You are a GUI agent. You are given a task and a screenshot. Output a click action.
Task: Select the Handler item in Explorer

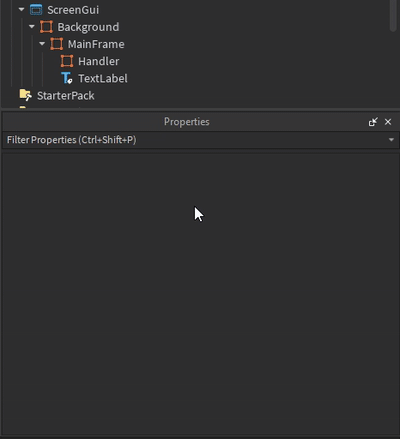click(99, 61)
